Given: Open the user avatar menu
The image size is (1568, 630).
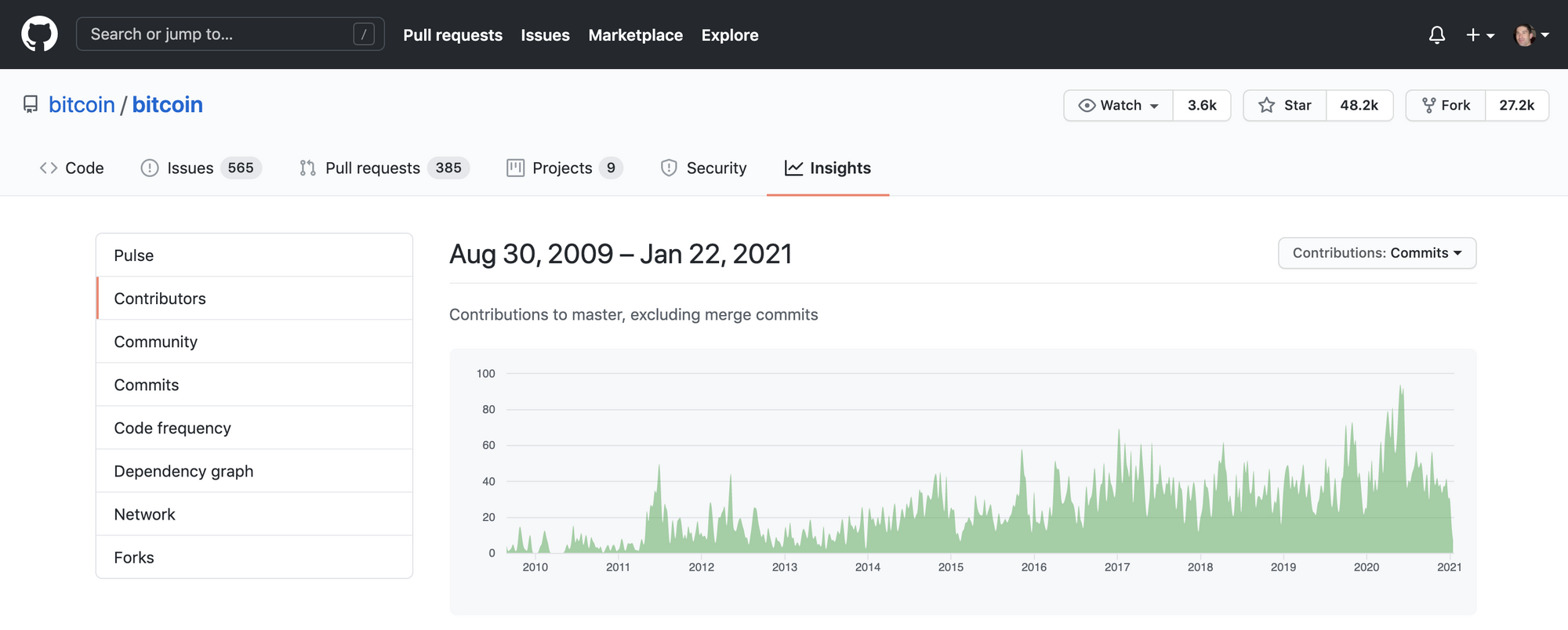Looking at the screenshot, I should [x=1531, y=34].
